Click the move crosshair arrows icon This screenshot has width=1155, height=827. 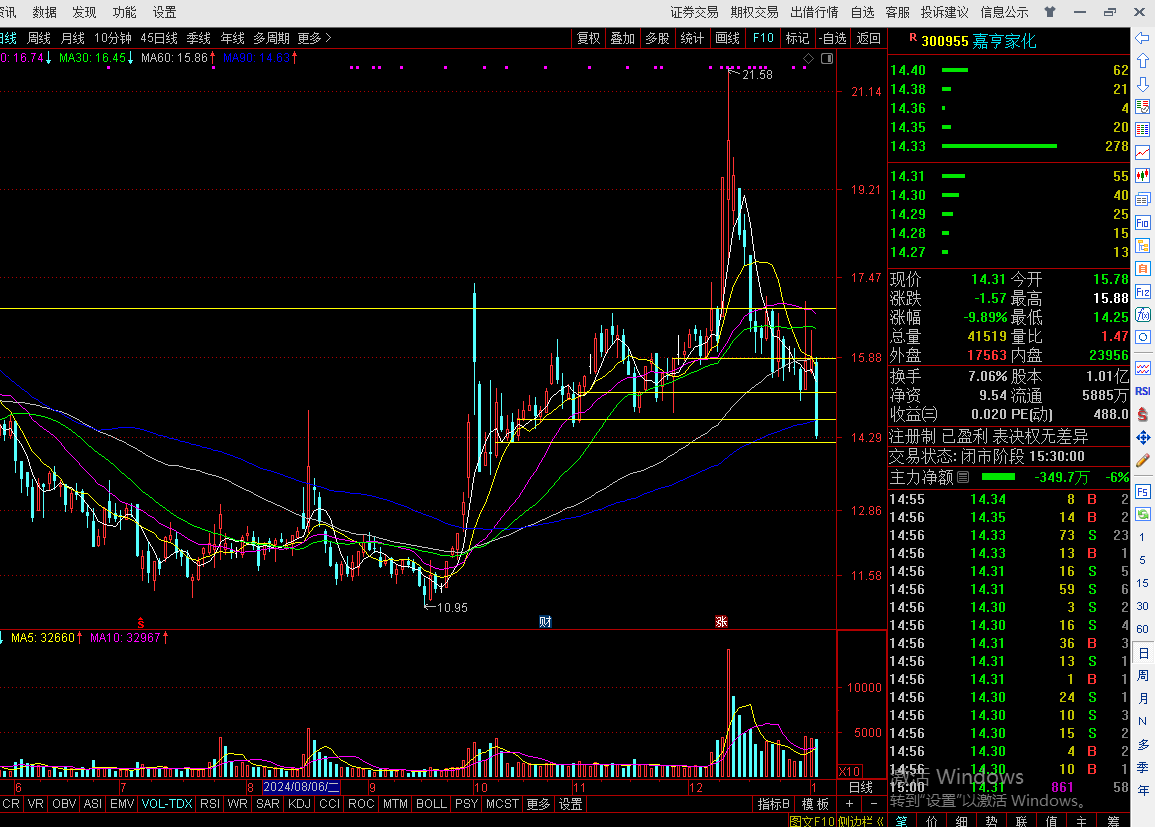tap(1143, 438)
